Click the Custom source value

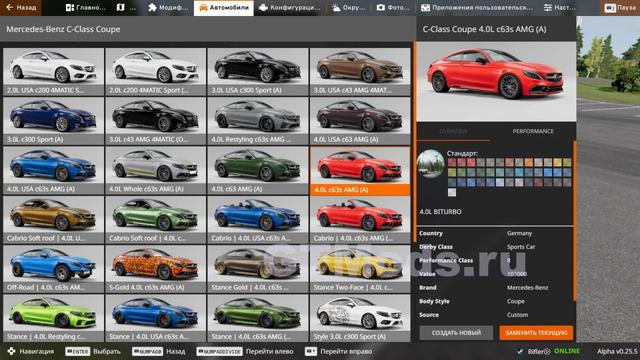[517, 315]
